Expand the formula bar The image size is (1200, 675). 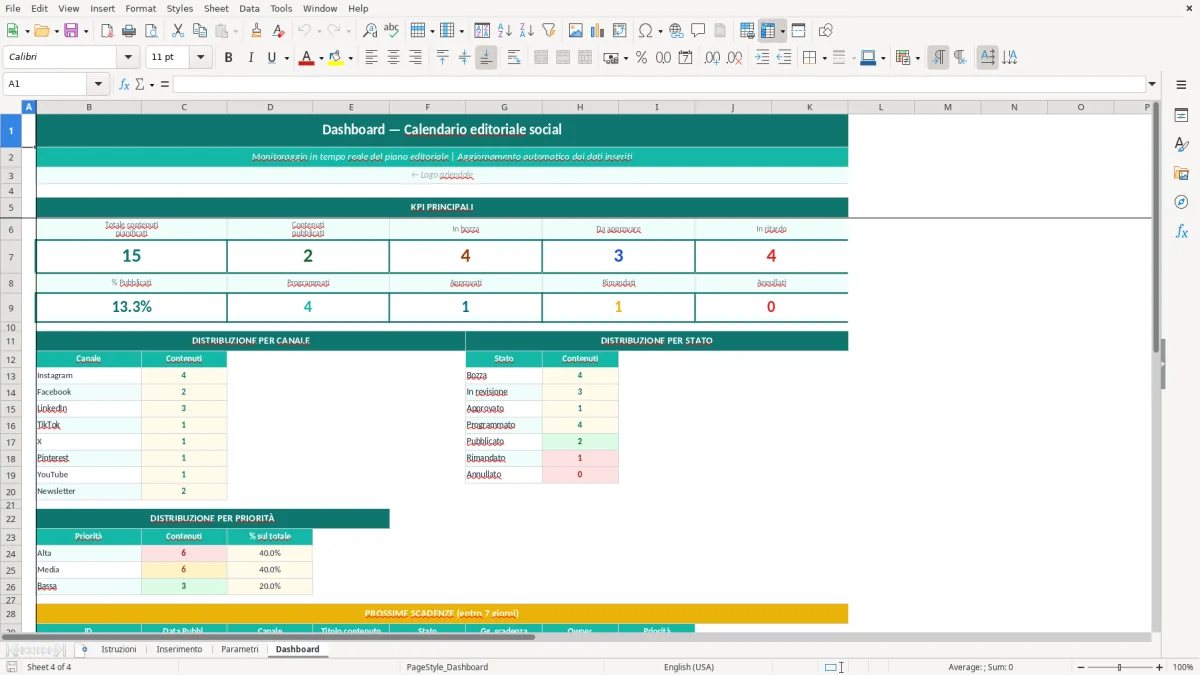[1153, 84]
